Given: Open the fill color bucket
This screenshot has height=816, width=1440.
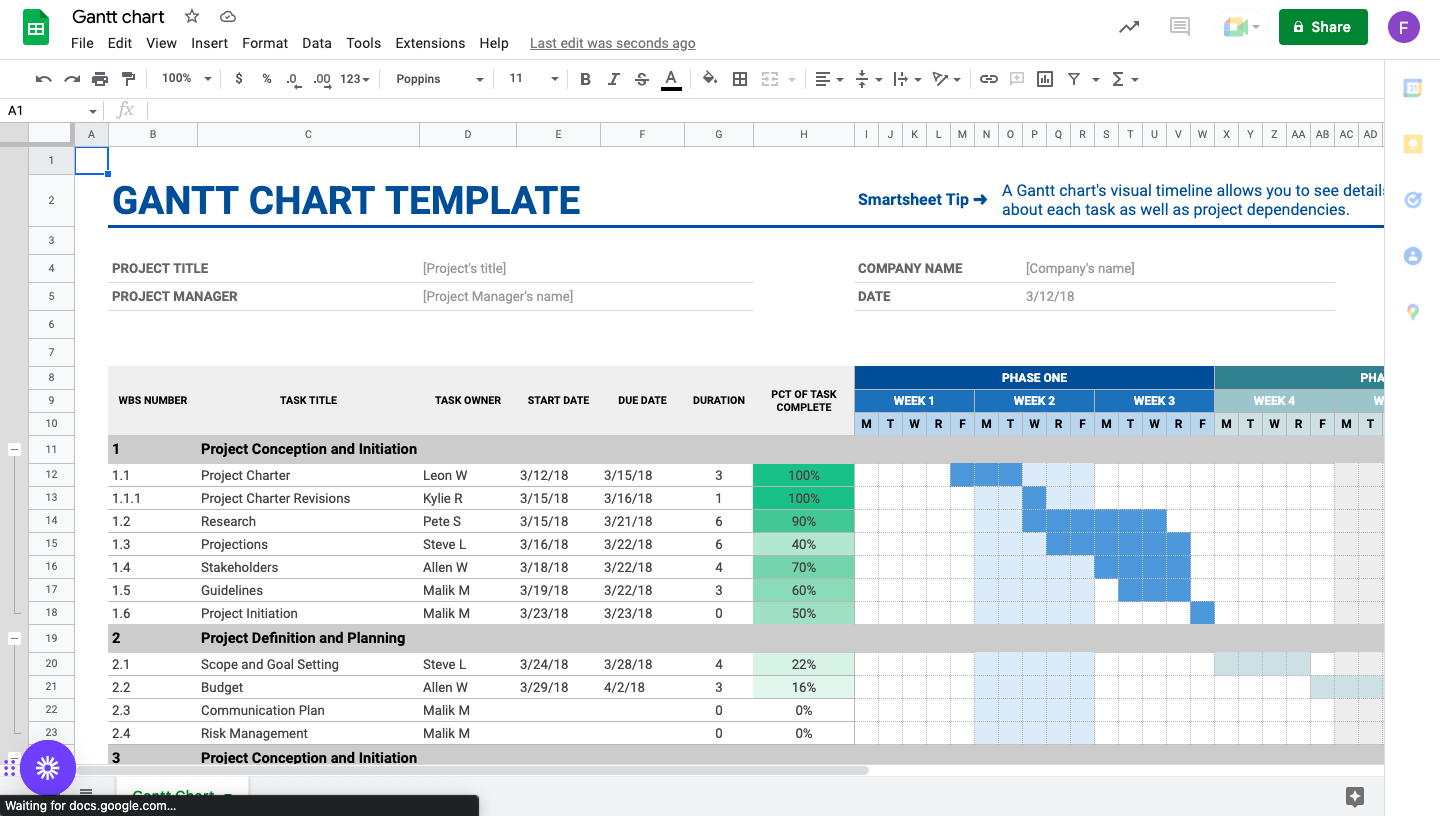Looking at the screenshot, I should pos(710,79).
